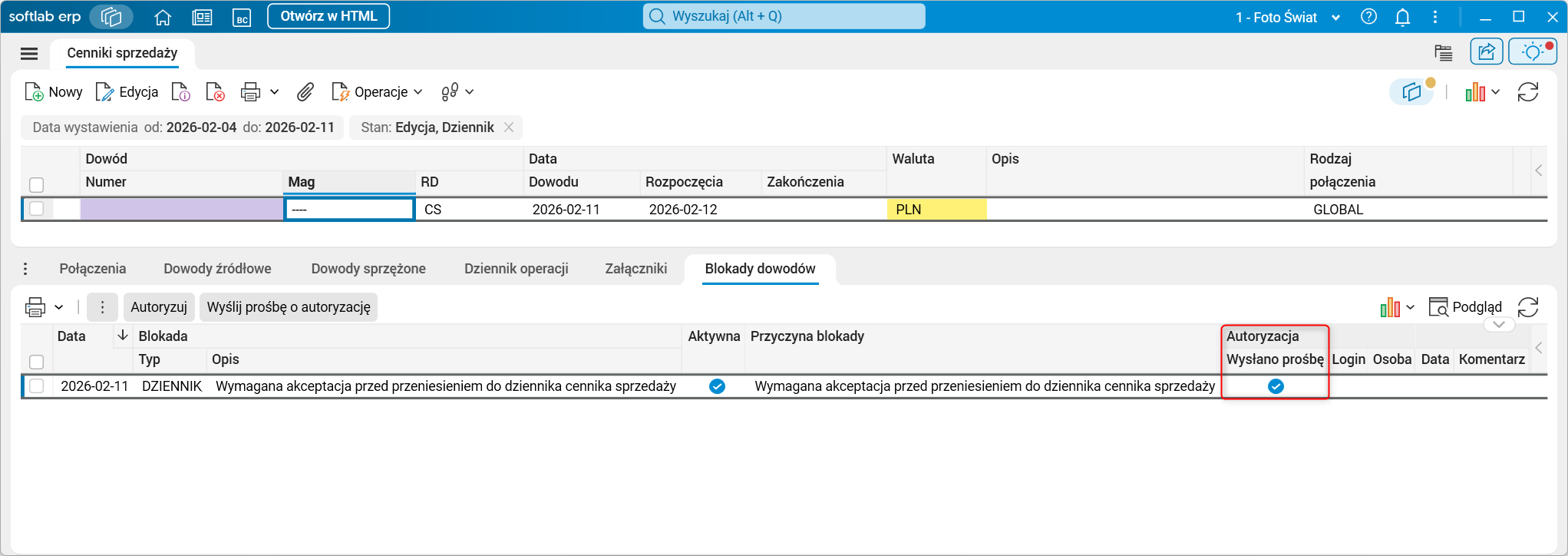Remove the Stan filter with X
Image resolution: width=1568 pixels, height=556 pixels.
(x=509, y=127)
